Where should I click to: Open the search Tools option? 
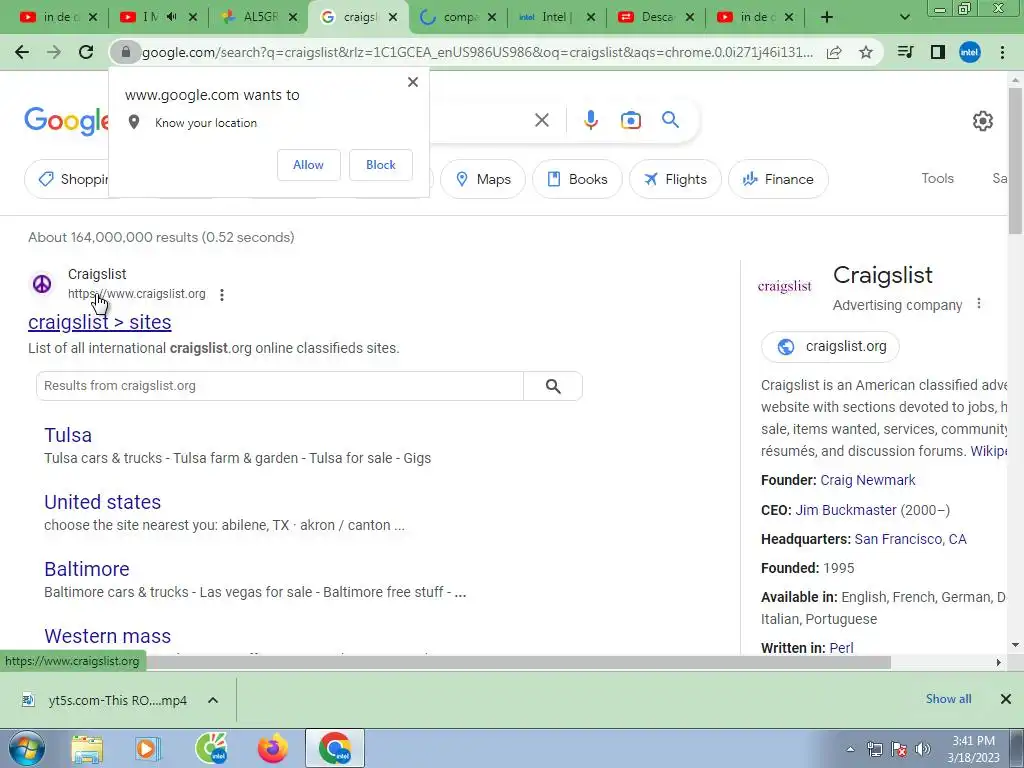point(937,178)
